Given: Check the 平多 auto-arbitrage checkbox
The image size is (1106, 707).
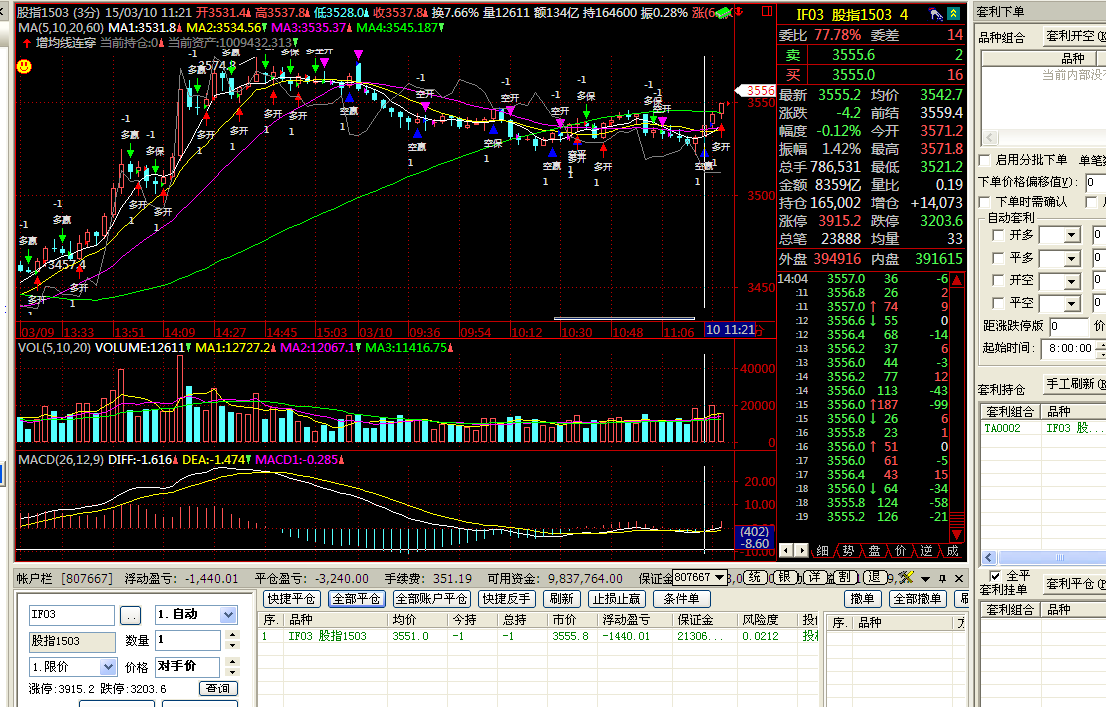Looking at the screenshot, I should coord(998,258).
